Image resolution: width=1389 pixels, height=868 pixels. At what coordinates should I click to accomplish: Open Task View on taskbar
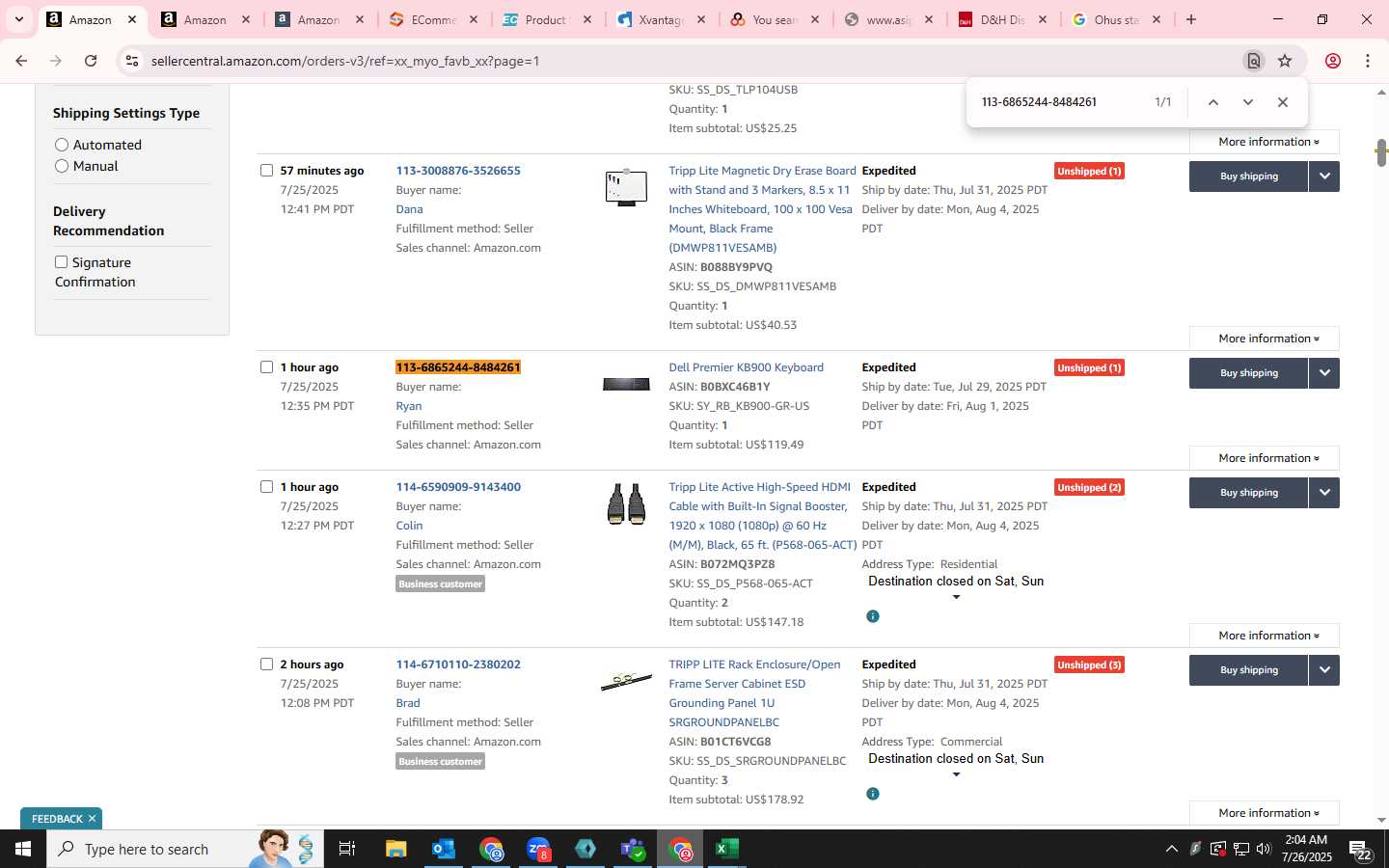[x=347, y=849]
